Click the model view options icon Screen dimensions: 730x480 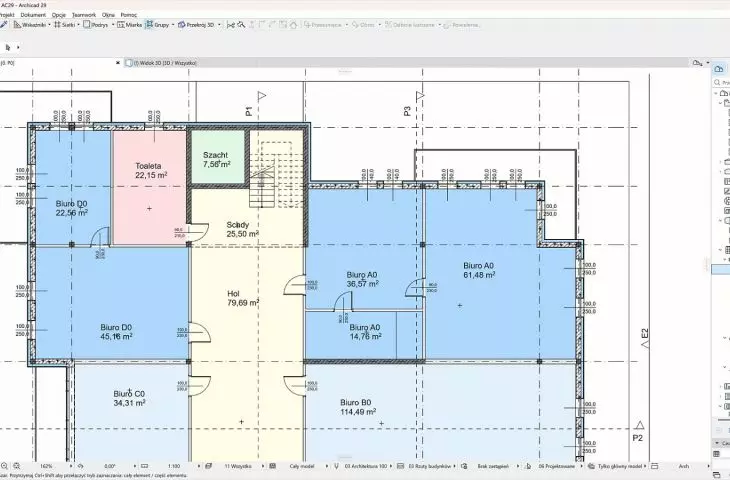[400, 466]
